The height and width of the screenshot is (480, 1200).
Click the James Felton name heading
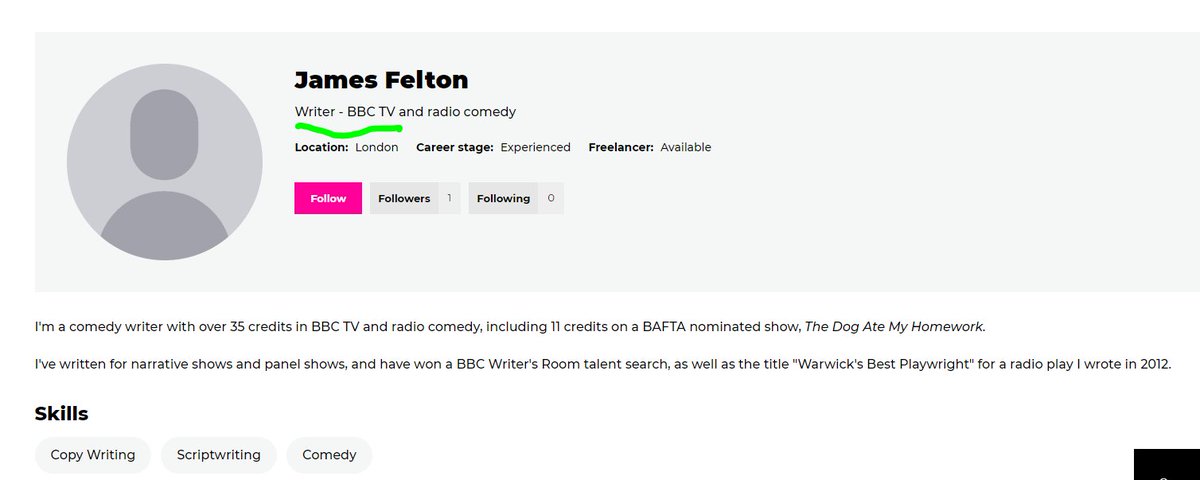point(381,80)
